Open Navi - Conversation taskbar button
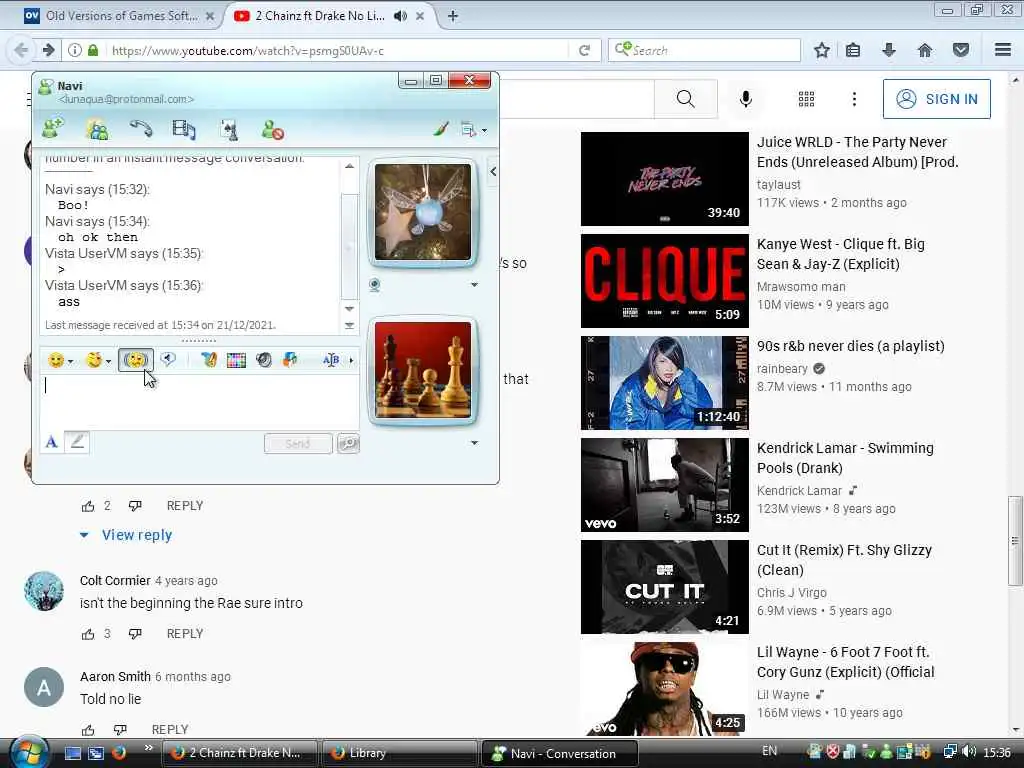The height and width of the screenshot is (768, 1024). 559,754
